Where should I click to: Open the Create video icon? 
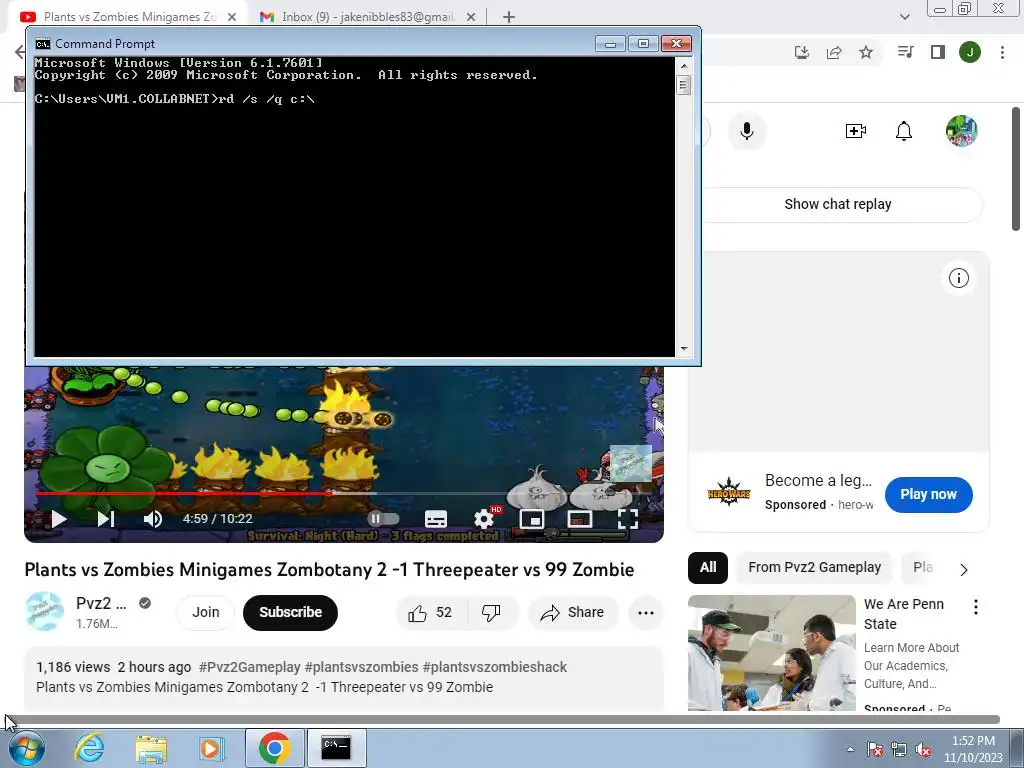tap(856, 131)
